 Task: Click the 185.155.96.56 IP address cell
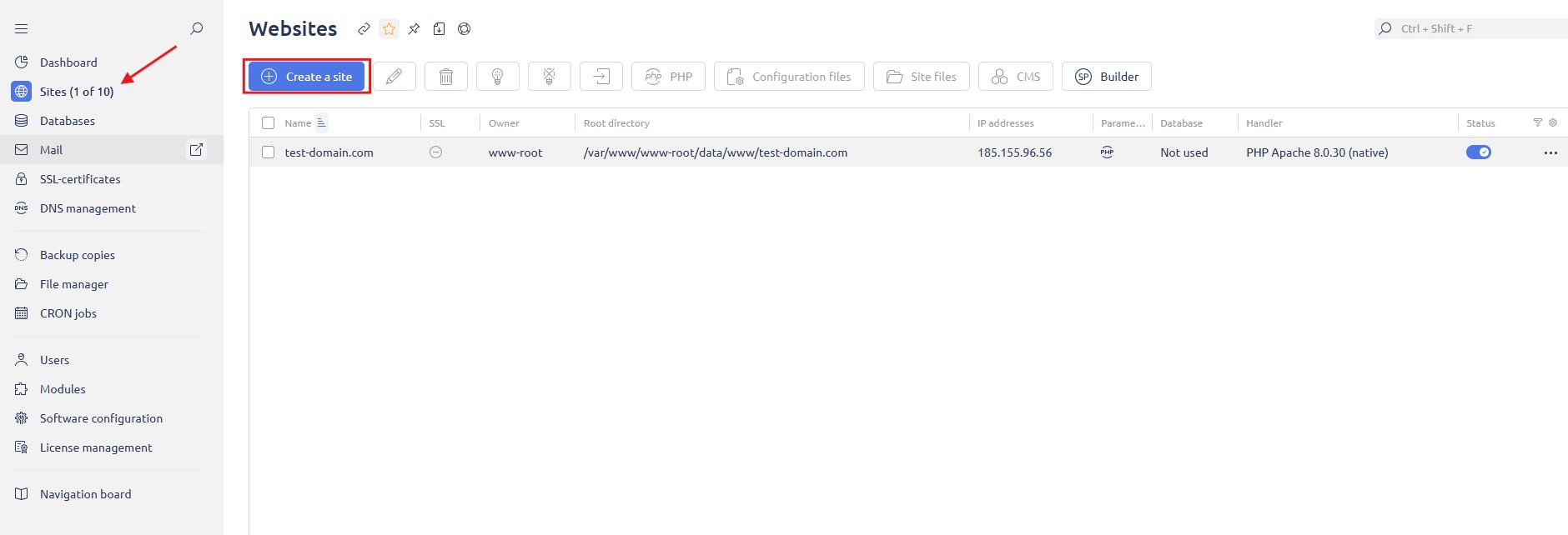tap(1015, 152)
